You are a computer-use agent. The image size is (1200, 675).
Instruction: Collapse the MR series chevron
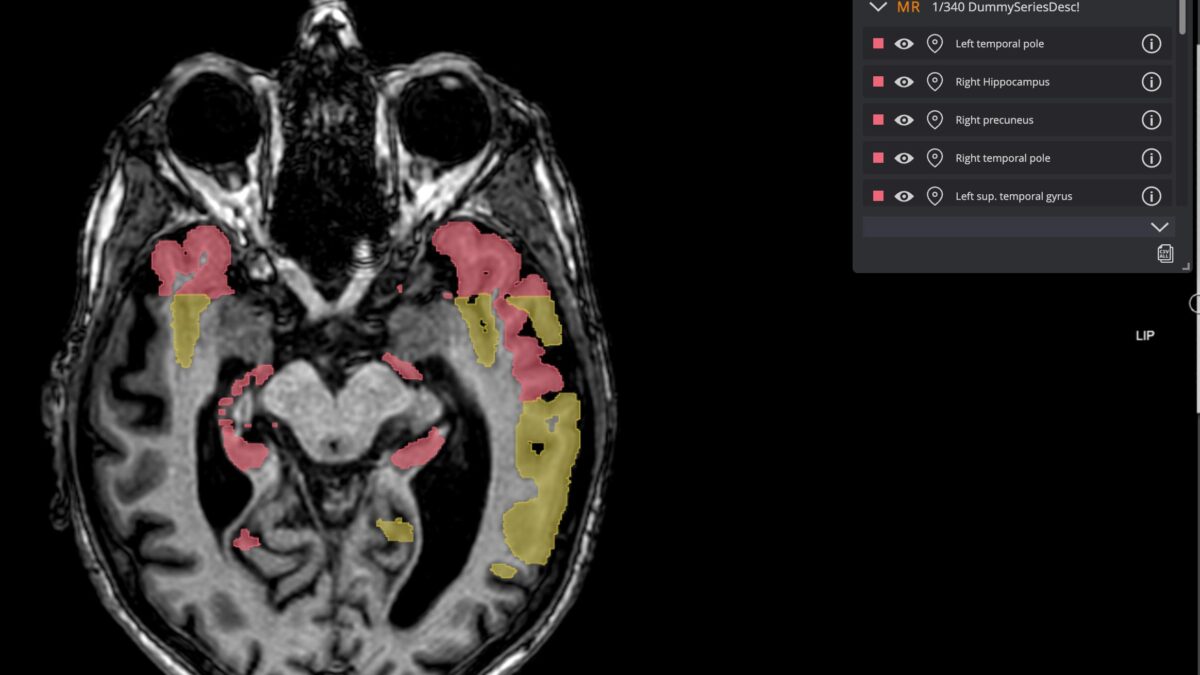[878, 7]
